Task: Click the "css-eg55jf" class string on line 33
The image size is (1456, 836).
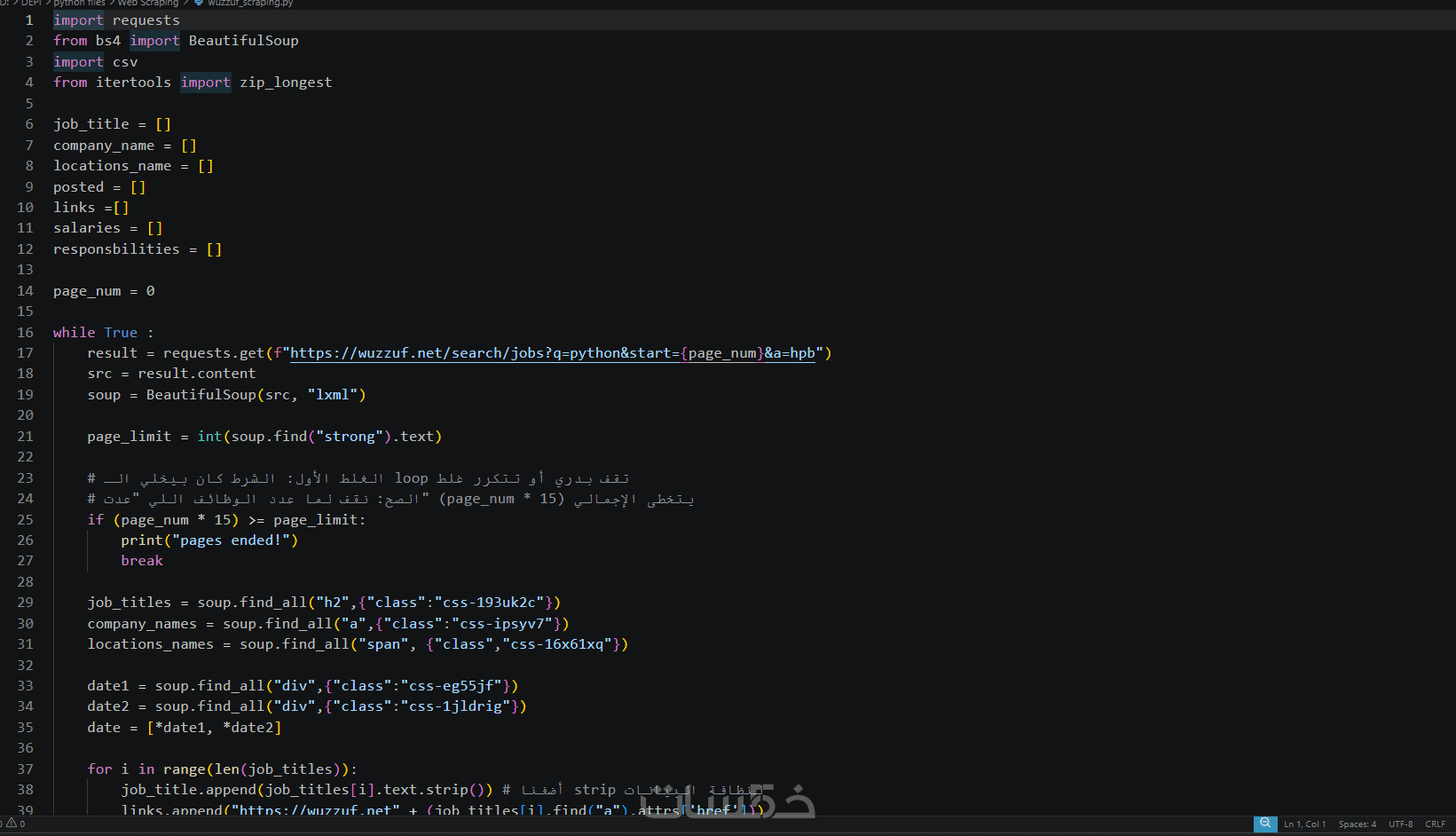Action: point(452,686)
